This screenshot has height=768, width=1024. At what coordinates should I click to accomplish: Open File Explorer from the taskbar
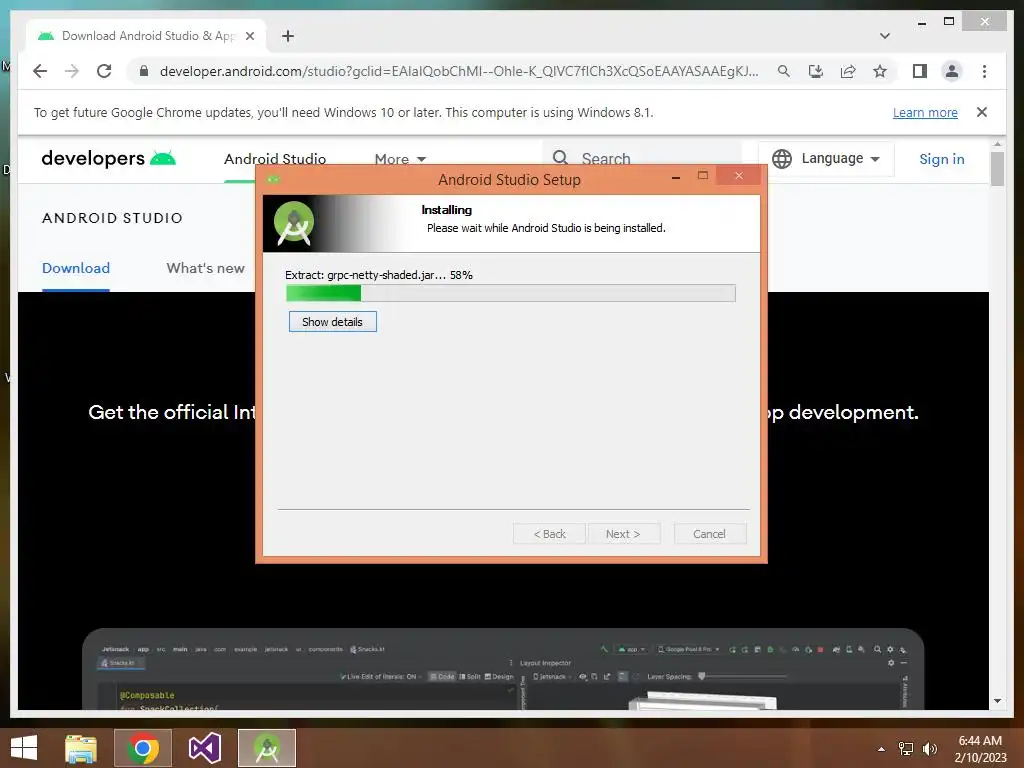pos(81,748)
